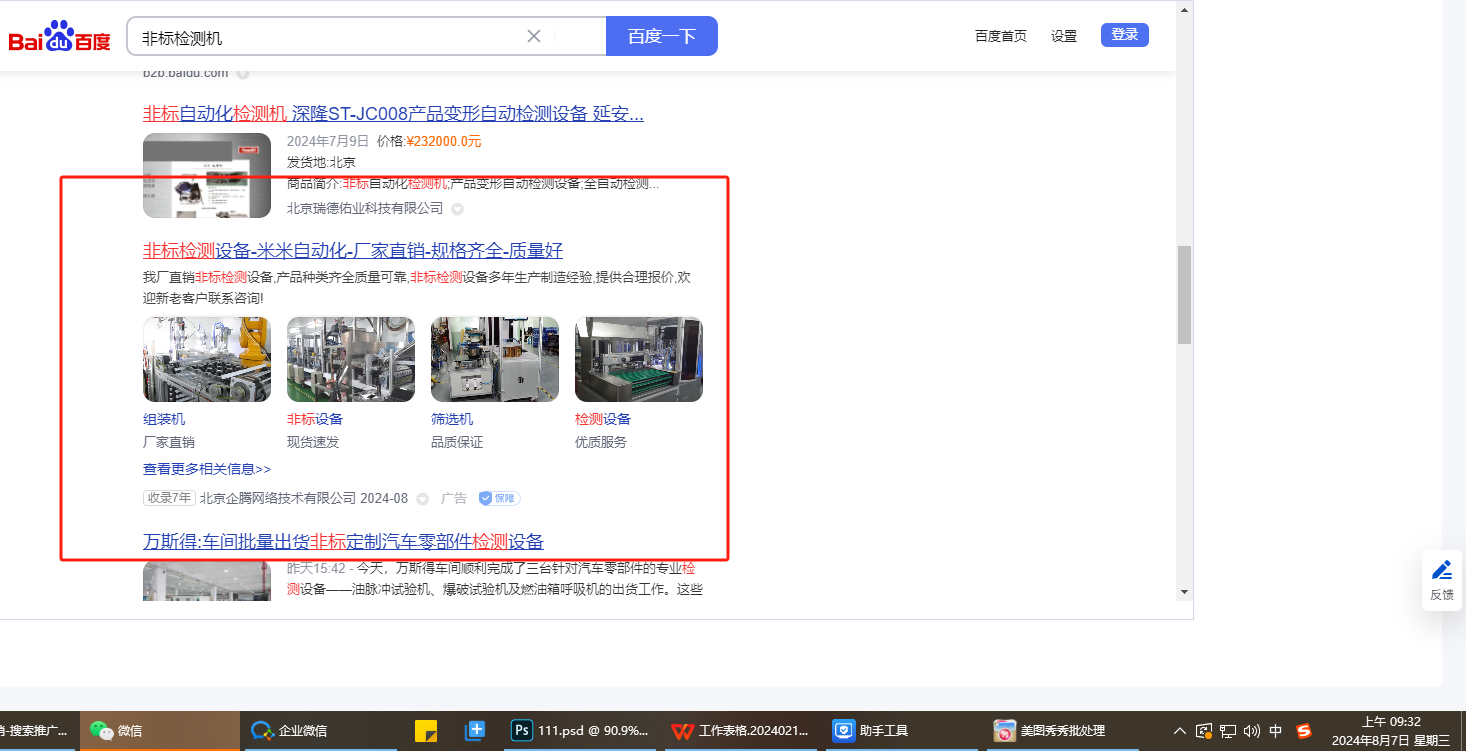Open the network tray icon
The width and height of the screenshot is (1466, 751).
(1228, 731)
